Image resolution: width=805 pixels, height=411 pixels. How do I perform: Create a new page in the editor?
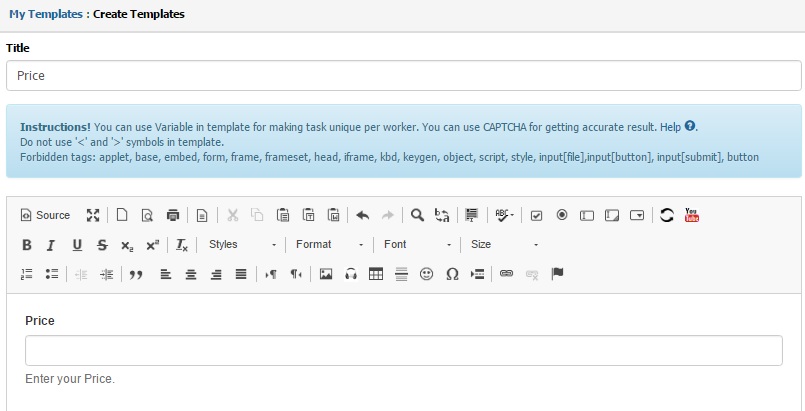pos(122,215)
